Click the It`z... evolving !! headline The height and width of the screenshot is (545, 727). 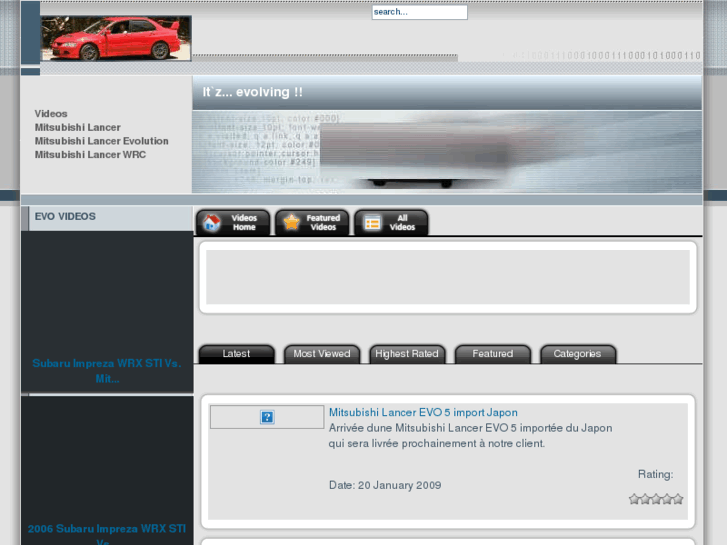253,92
